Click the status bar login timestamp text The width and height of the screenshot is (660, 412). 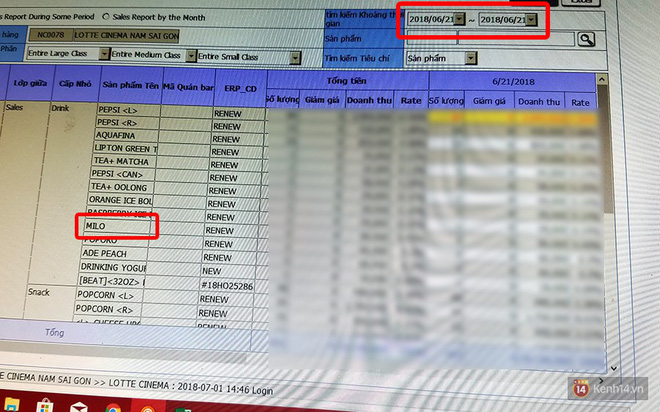(225, 388)
